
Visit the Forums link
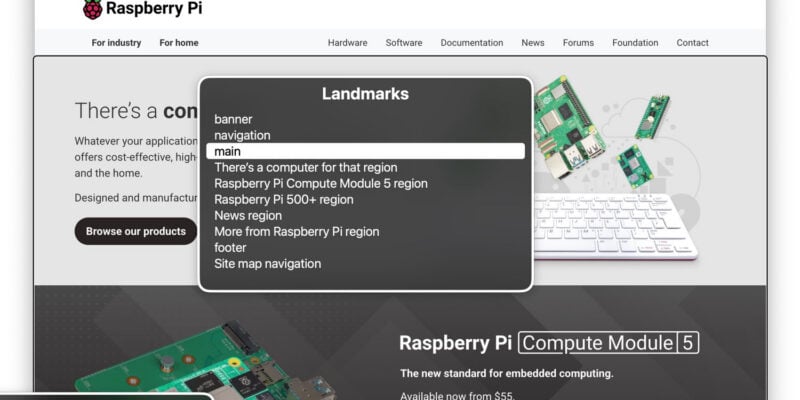tap(578, 43)
